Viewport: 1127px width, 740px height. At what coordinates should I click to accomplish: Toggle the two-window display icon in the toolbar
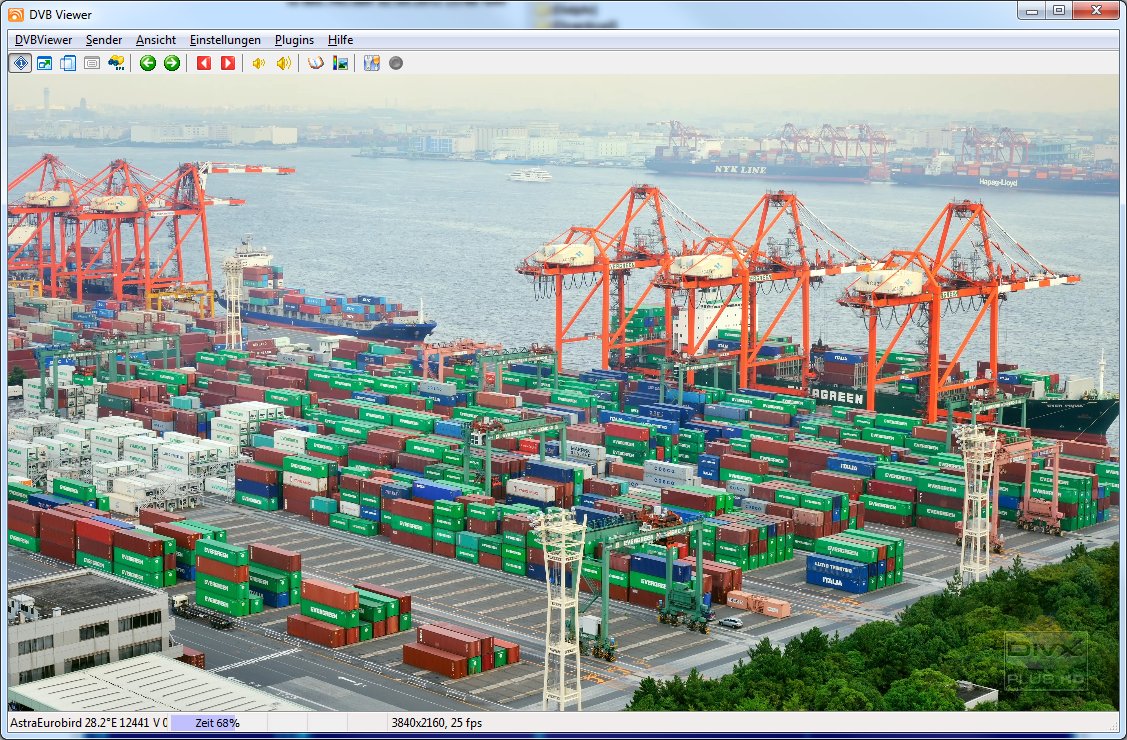point(68,63)
